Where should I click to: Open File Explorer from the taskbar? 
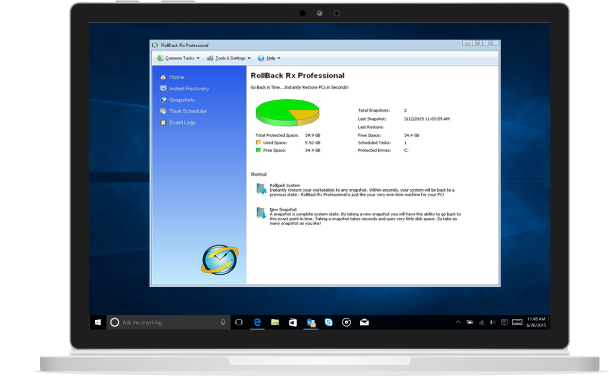(x=275, y=322)
